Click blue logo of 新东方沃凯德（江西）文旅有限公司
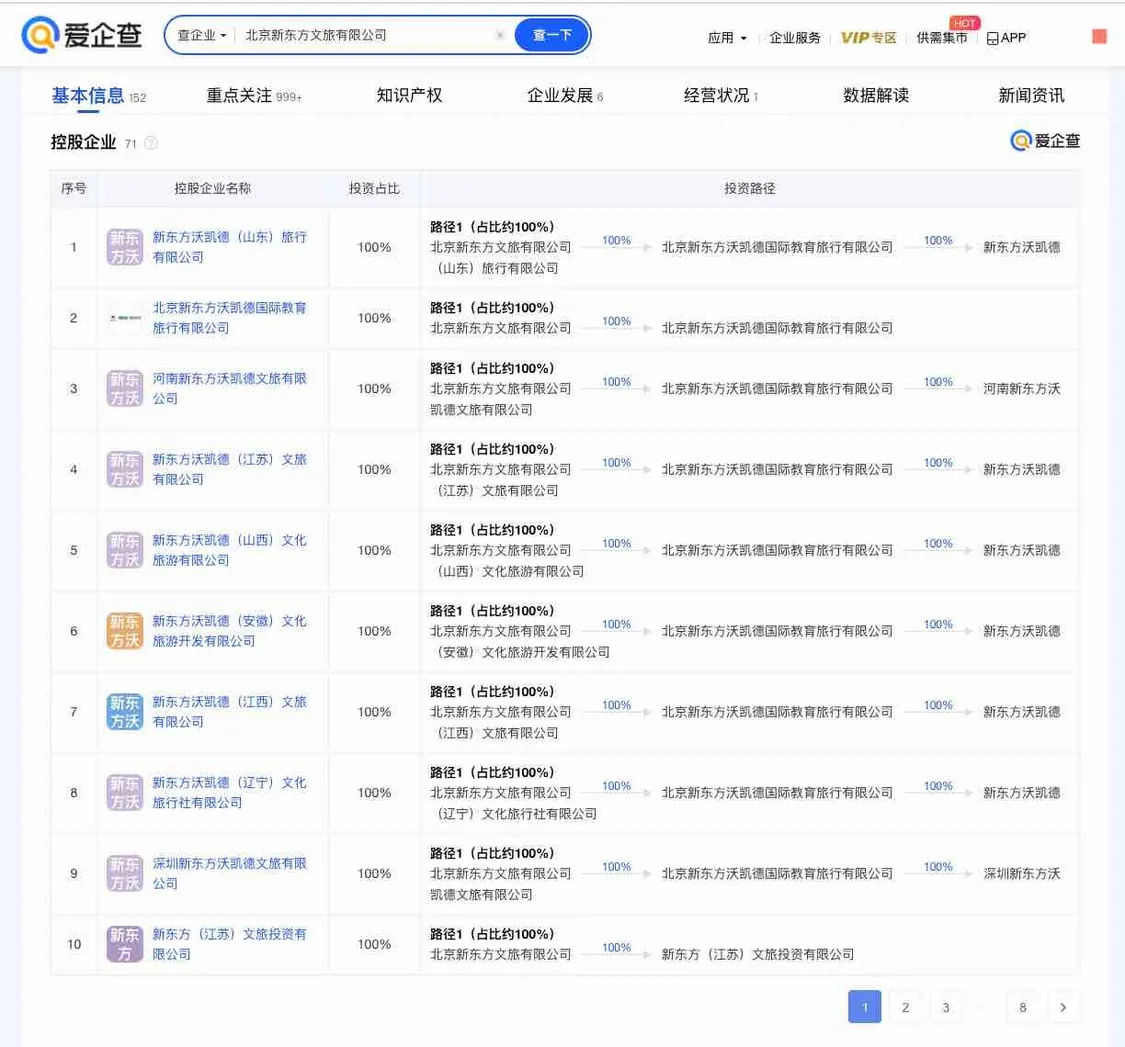 tap(125, 712)
